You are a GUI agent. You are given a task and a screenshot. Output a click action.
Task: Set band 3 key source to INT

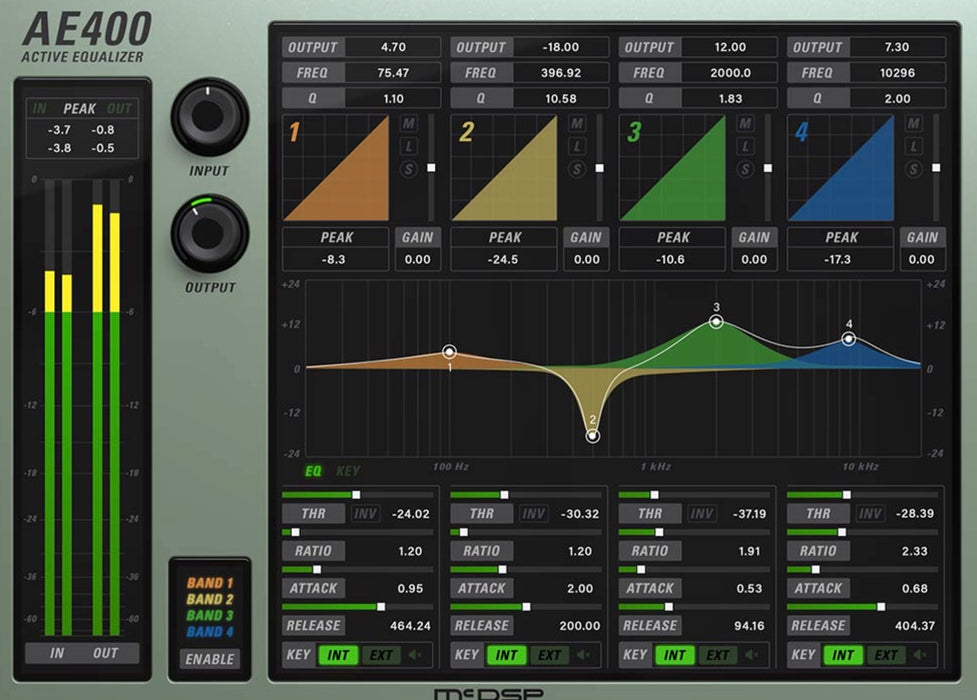point(675,656)
